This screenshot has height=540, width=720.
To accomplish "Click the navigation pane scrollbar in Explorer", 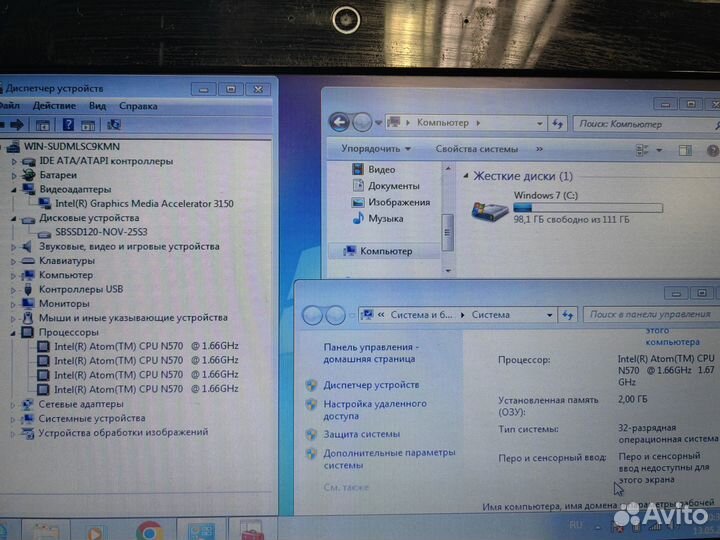I will (x=448, y=232).
